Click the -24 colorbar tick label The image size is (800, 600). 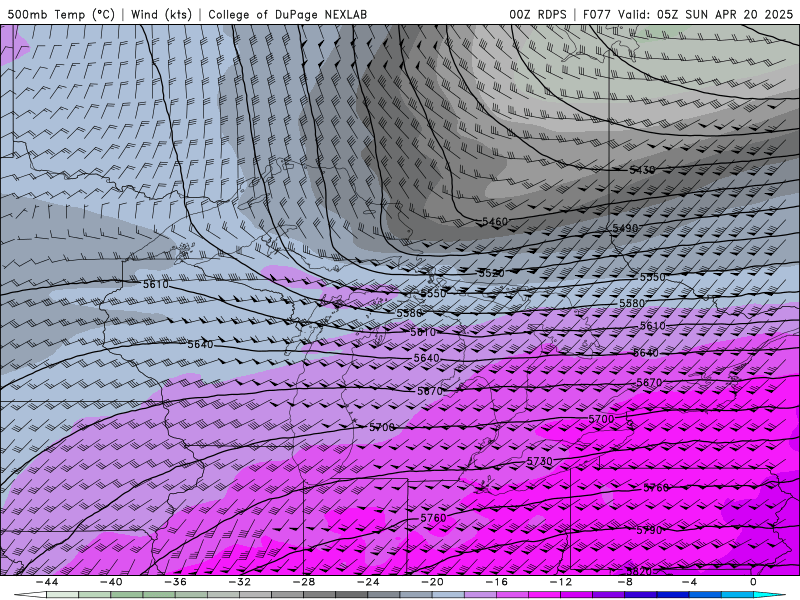click(368, 582)
